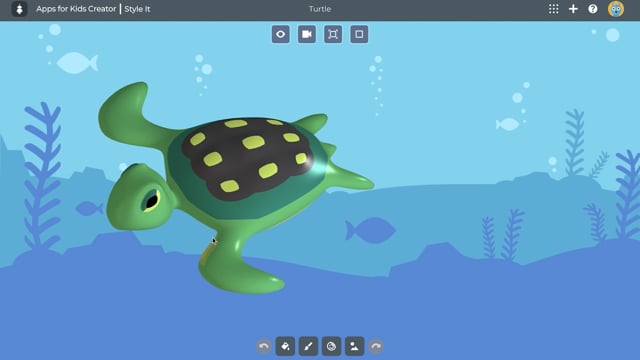640x360 pixels.
Task: Select the video camera tool
Action: click(x=307, y=34)
